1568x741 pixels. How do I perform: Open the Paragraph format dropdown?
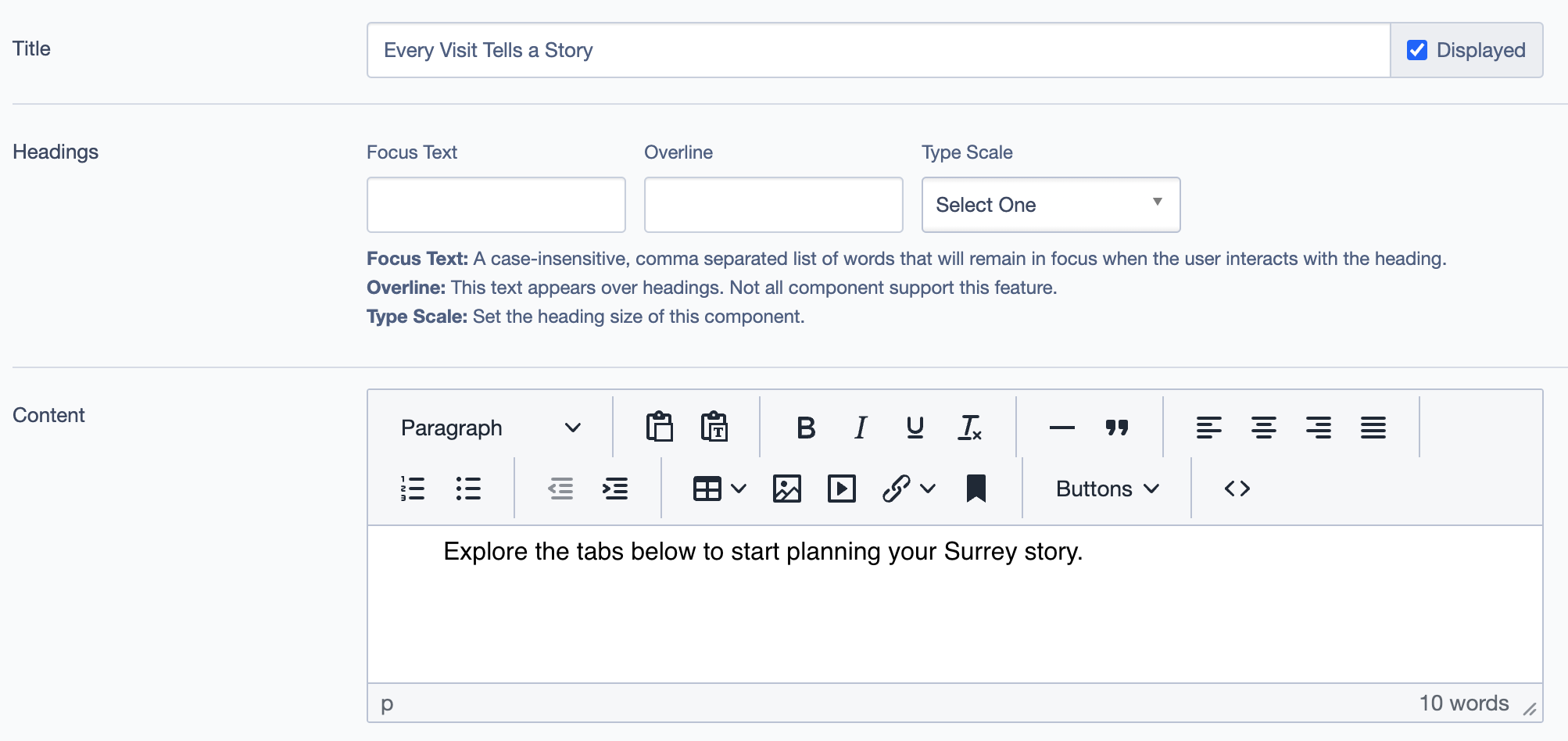[x=490, y=428]
